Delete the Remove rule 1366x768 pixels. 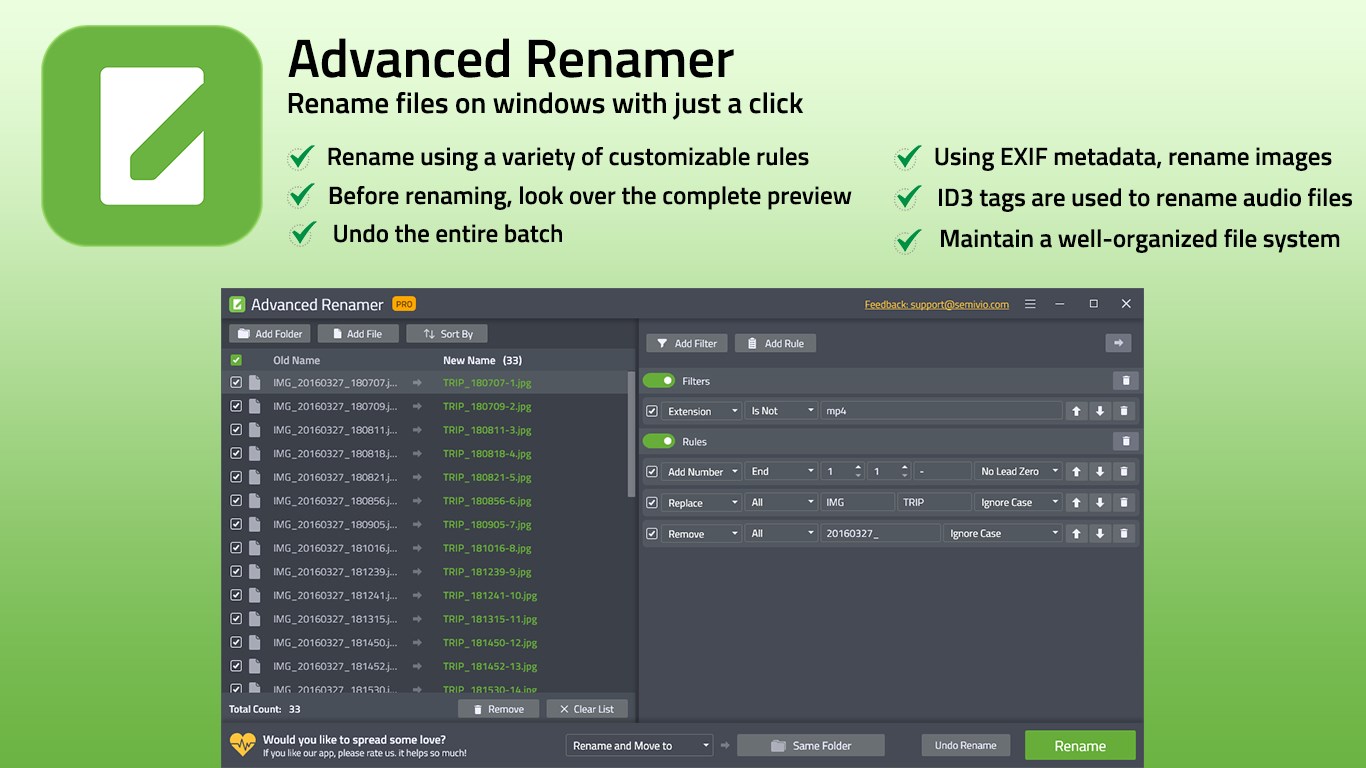pyautogui.click(x=1124, y=533)
